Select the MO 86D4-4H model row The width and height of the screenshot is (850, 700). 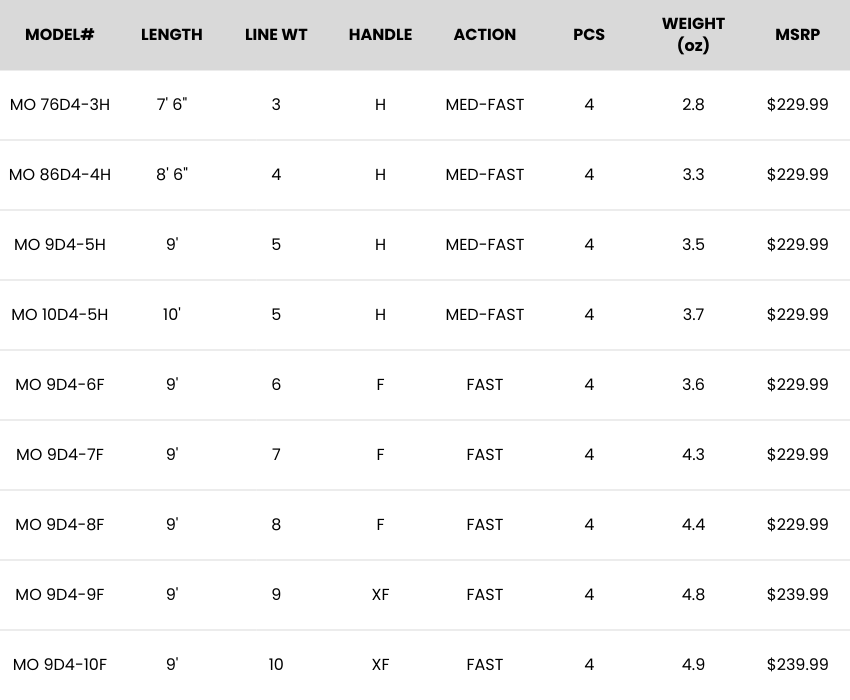[x=60, y=174]
